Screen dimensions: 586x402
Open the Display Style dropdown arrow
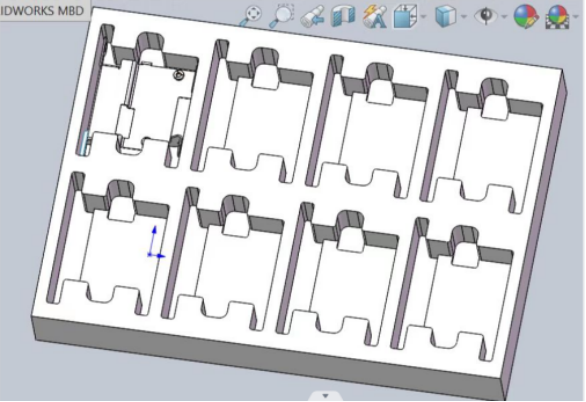click(x=464, y=17)
